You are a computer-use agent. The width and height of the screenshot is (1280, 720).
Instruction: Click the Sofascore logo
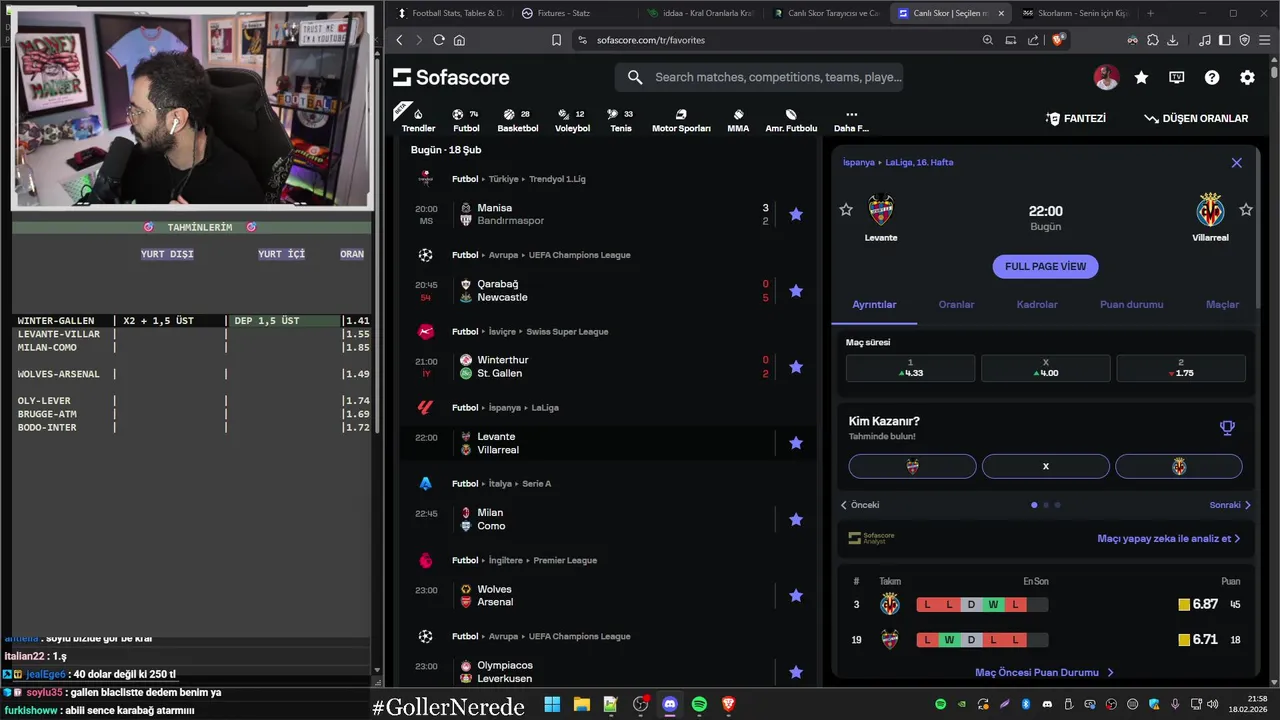(x=451, y=77)
